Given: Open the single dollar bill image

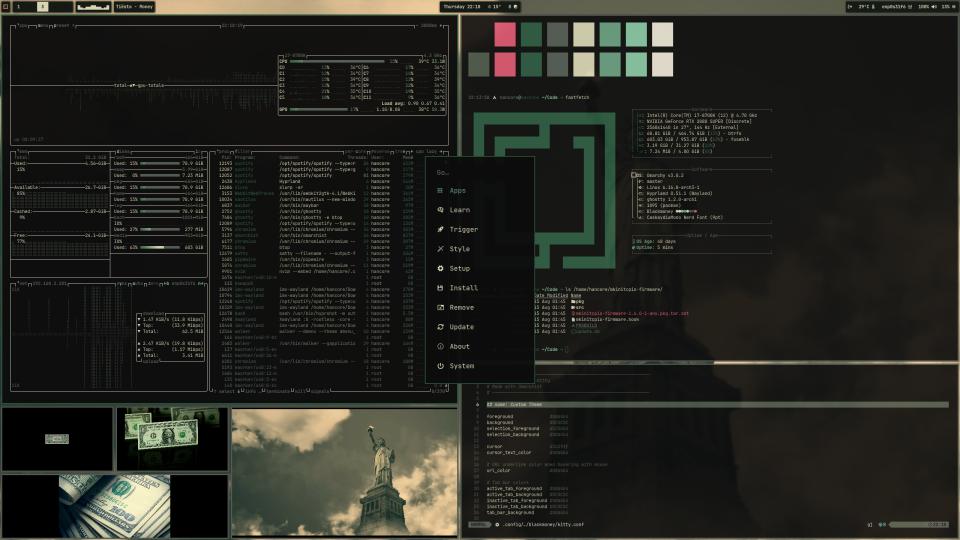Looking at the screenshot, I should [x=57, y=439].
